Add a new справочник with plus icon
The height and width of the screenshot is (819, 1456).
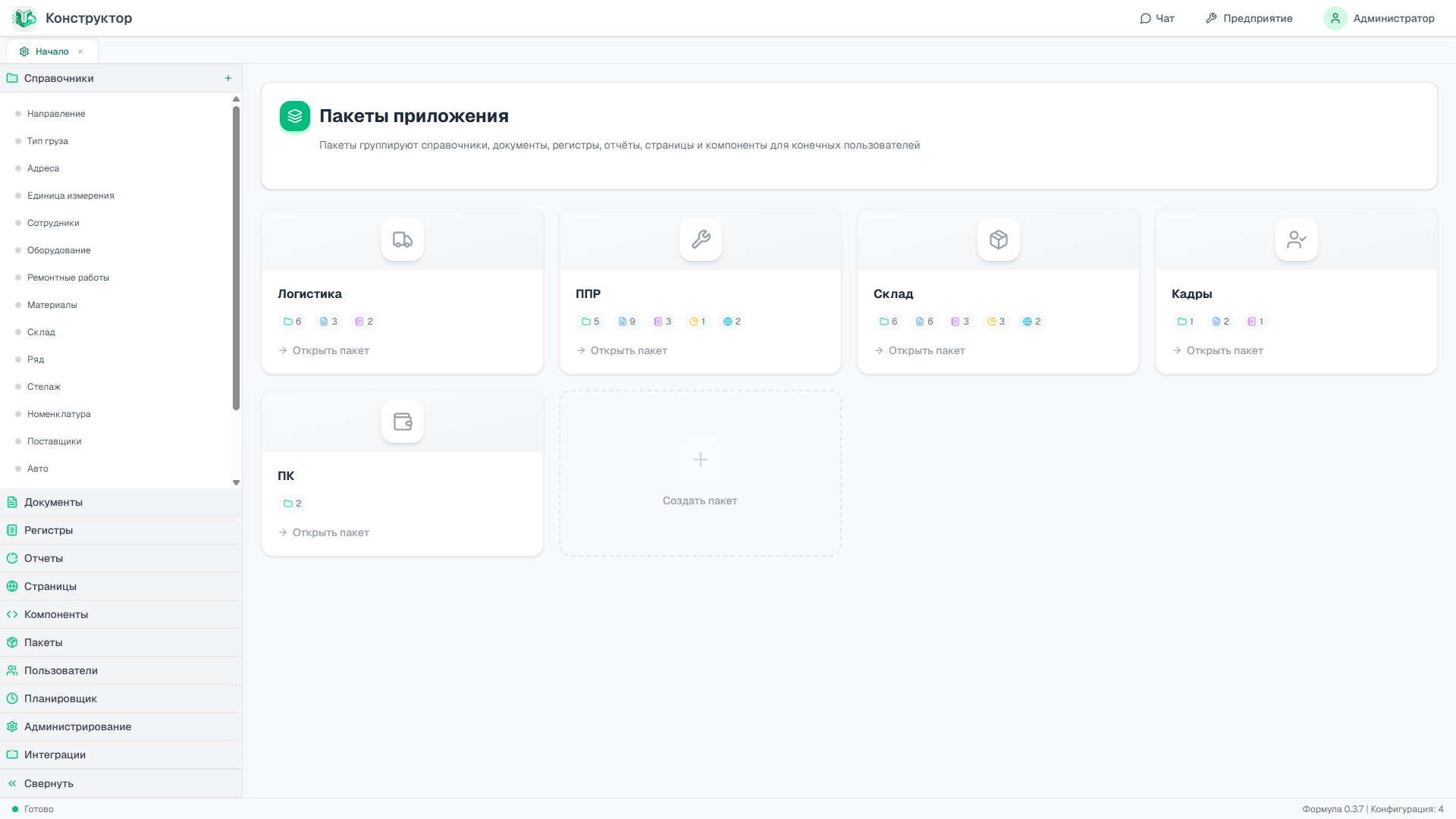pyautogui.click(x=228, y=78)
